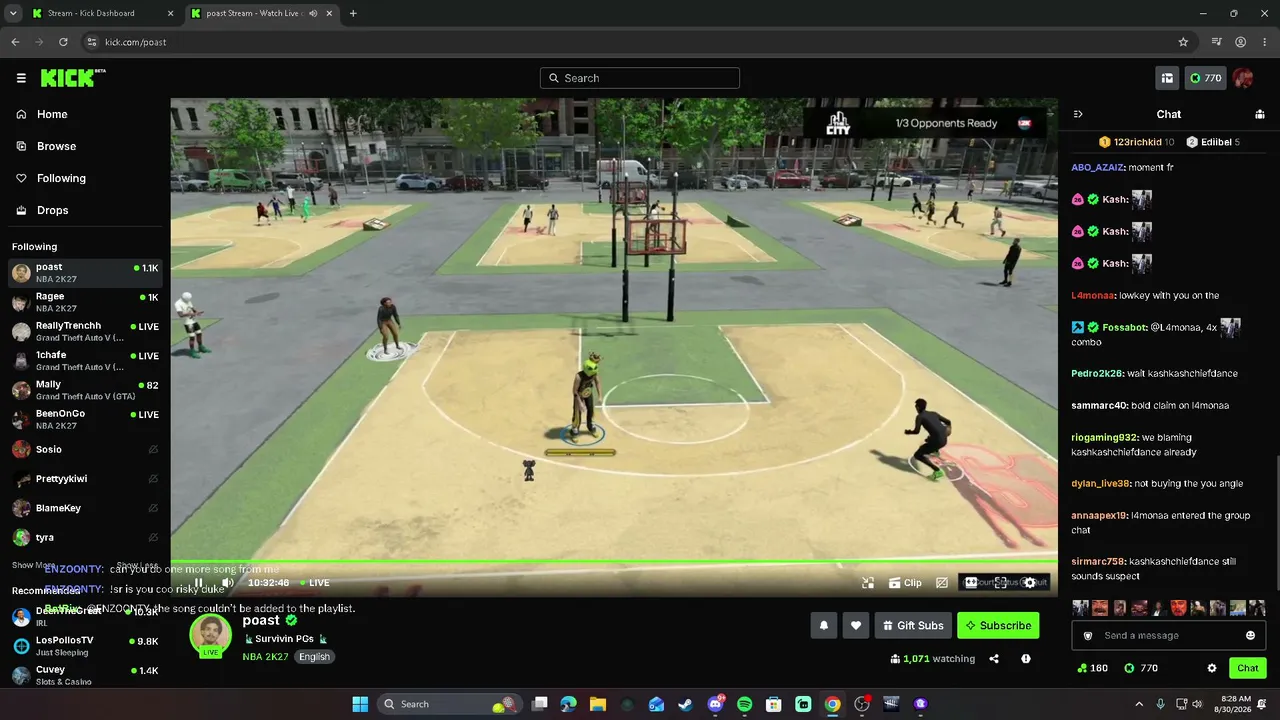This screenshot has height=720, width=1280.
Task: Open the Windows Start menu
Action: pyautogui.click(x=360, y=704)
